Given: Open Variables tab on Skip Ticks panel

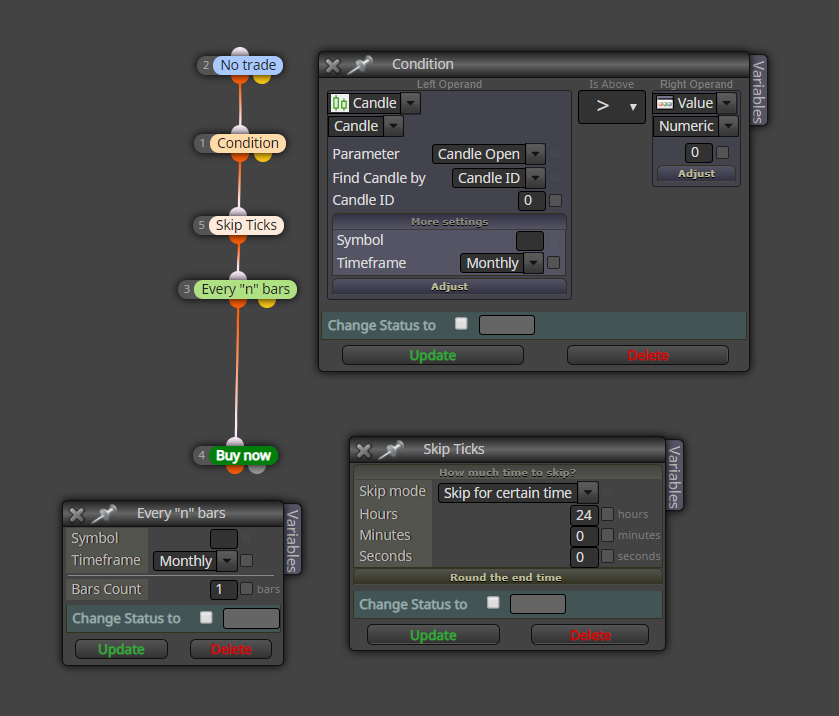Looking at the screenshot, I should (674, 476).
